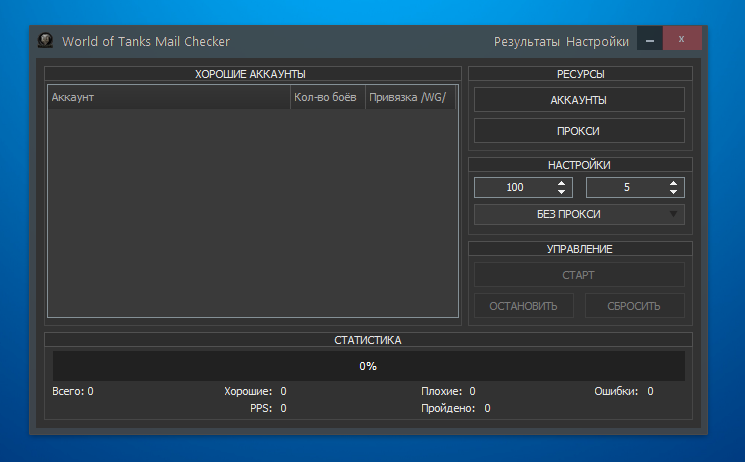Click the СТАРТ button
The width and height of the screenshot is (745, 462).
(x=579, y=275)
